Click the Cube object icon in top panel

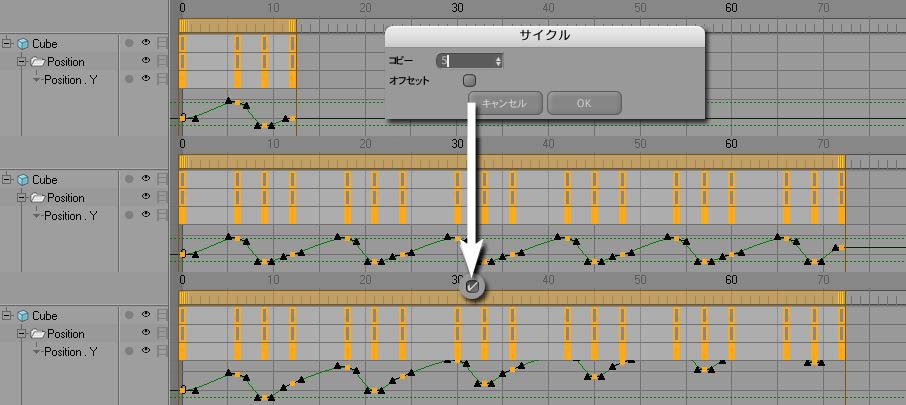[23, 43]
